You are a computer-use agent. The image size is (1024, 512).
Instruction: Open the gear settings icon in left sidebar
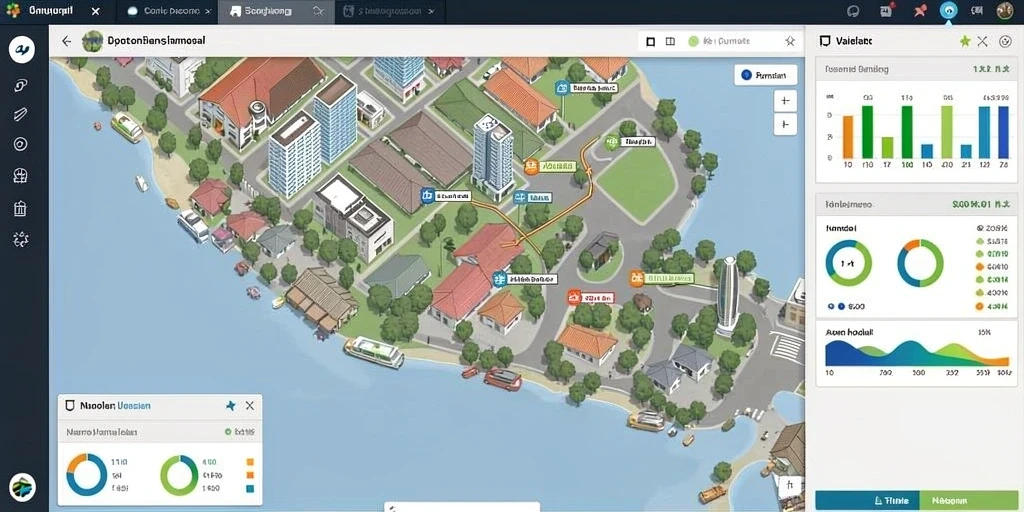pos(20,239)
